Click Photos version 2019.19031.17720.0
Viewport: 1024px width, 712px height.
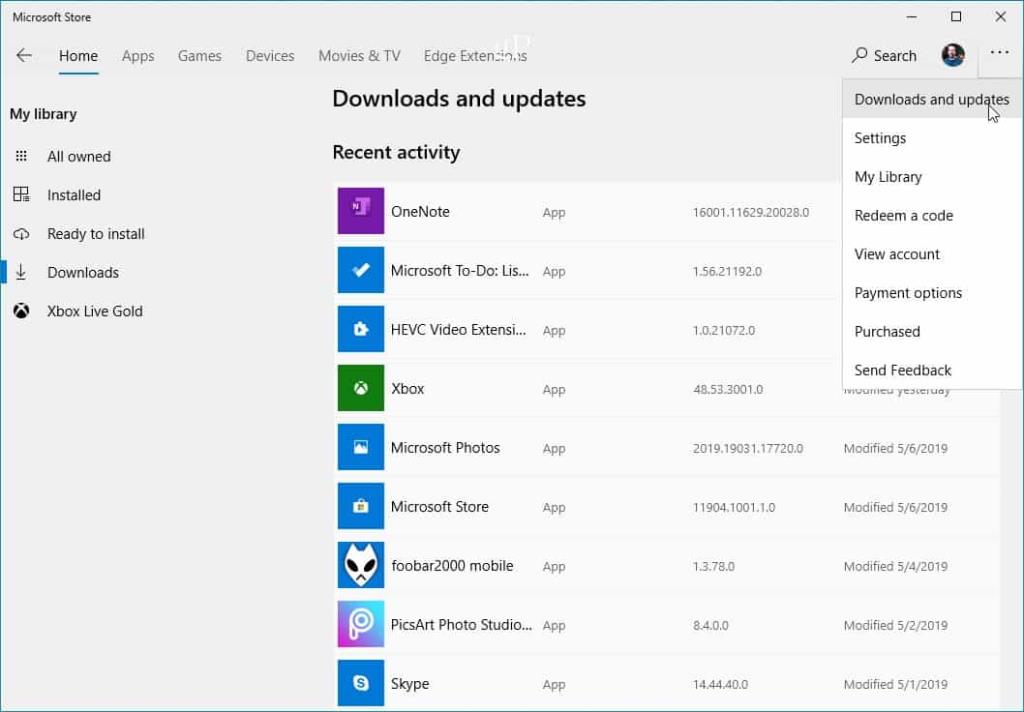[748, 448]
